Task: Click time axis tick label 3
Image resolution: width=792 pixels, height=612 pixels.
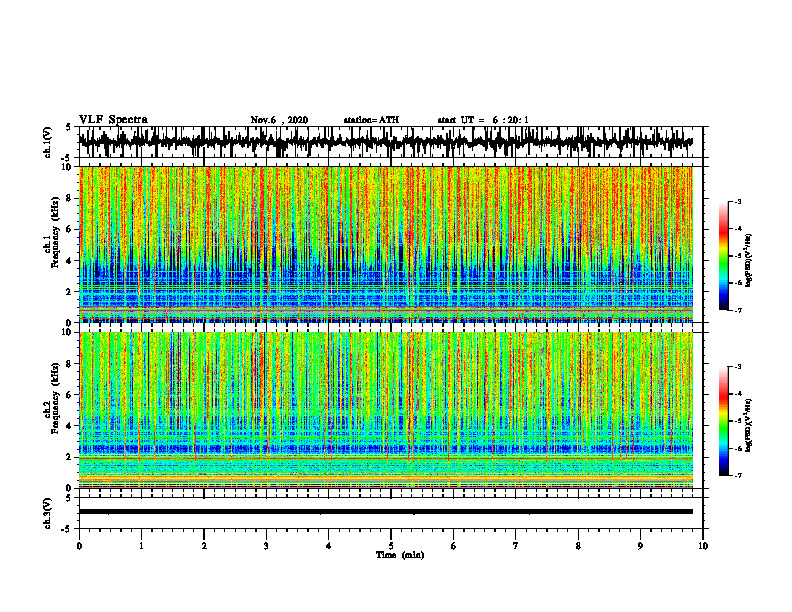Action: coord(266,546)
